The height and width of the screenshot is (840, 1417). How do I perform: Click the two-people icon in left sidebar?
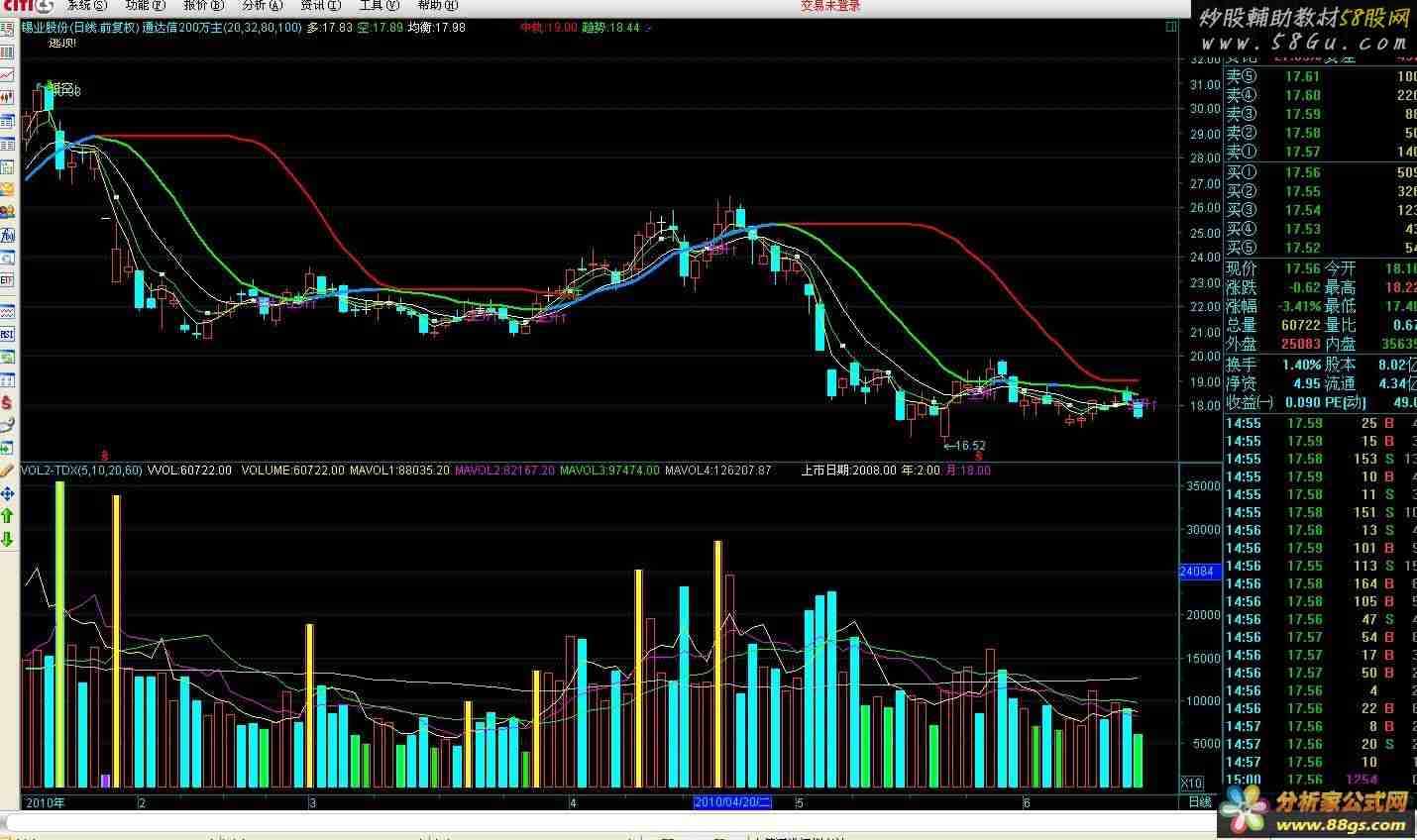point(8,212)
